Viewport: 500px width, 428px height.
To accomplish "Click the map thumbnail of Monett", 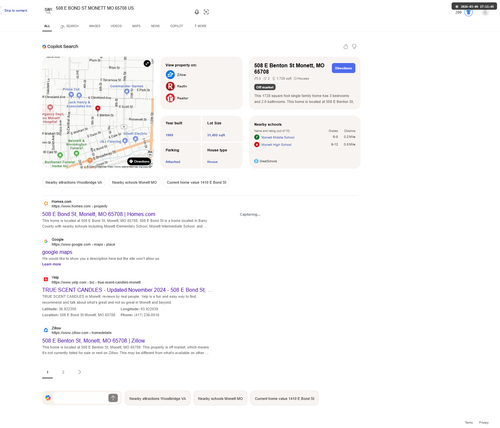I will point(98,112).
